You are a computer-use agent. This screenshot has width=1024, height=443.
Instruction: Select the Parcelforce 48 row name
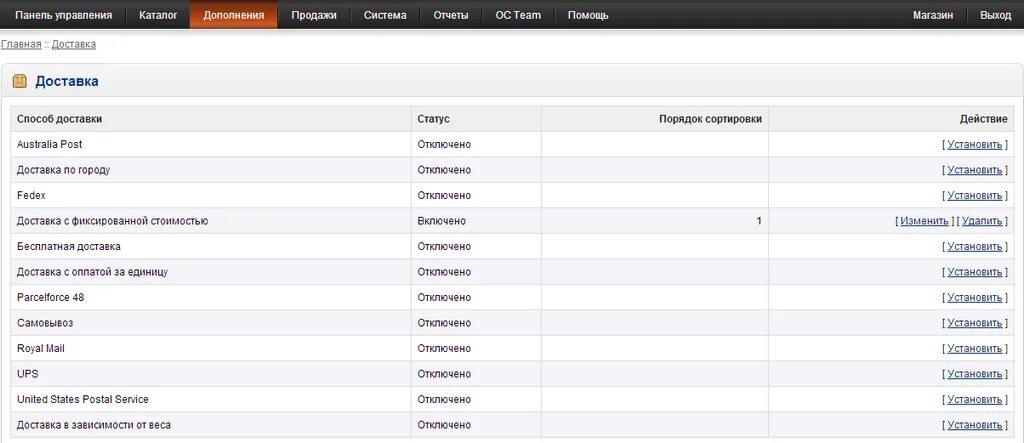(x=50, y=297)
